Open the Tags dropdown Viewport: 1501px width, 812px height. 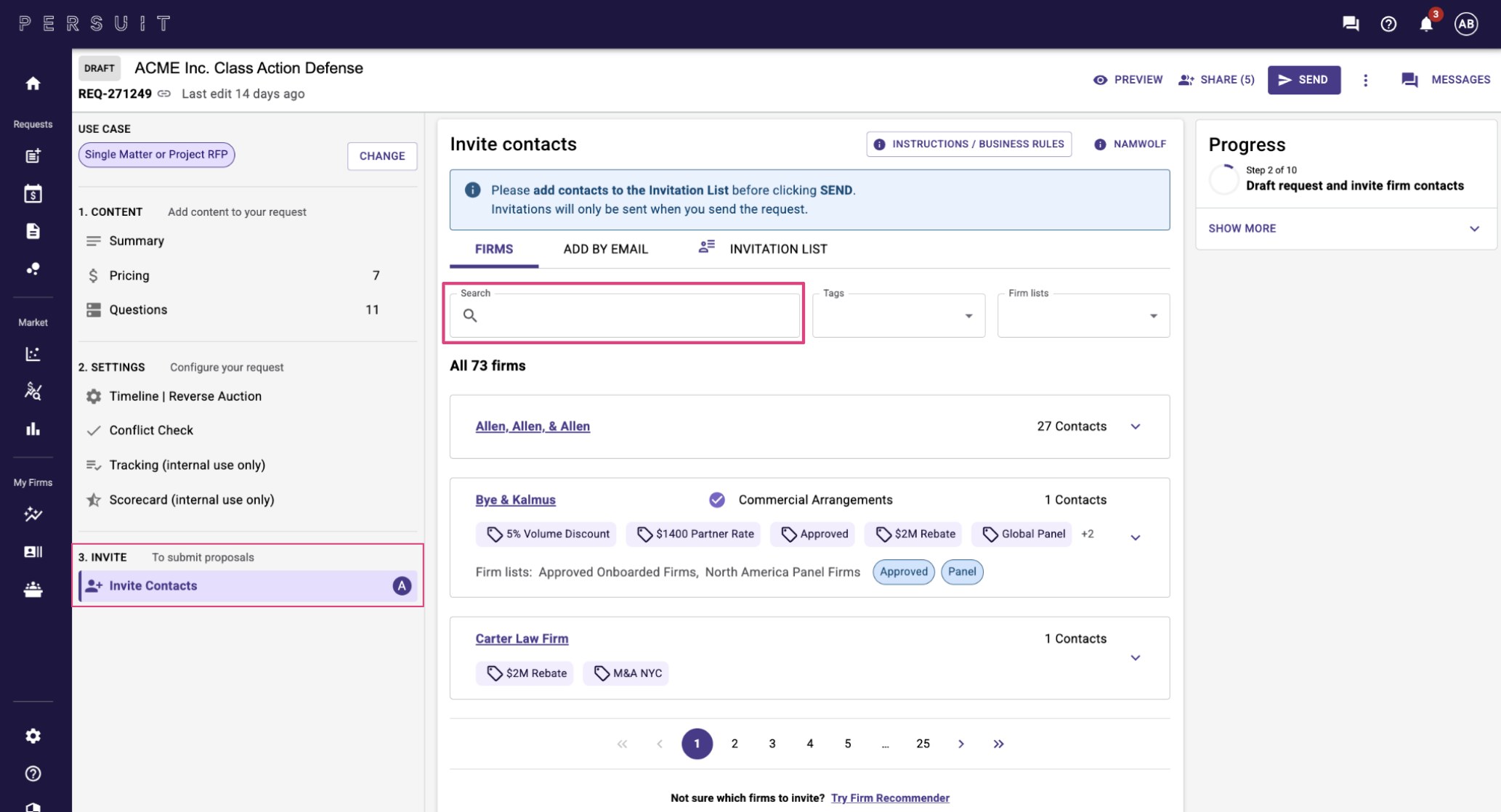898,316
